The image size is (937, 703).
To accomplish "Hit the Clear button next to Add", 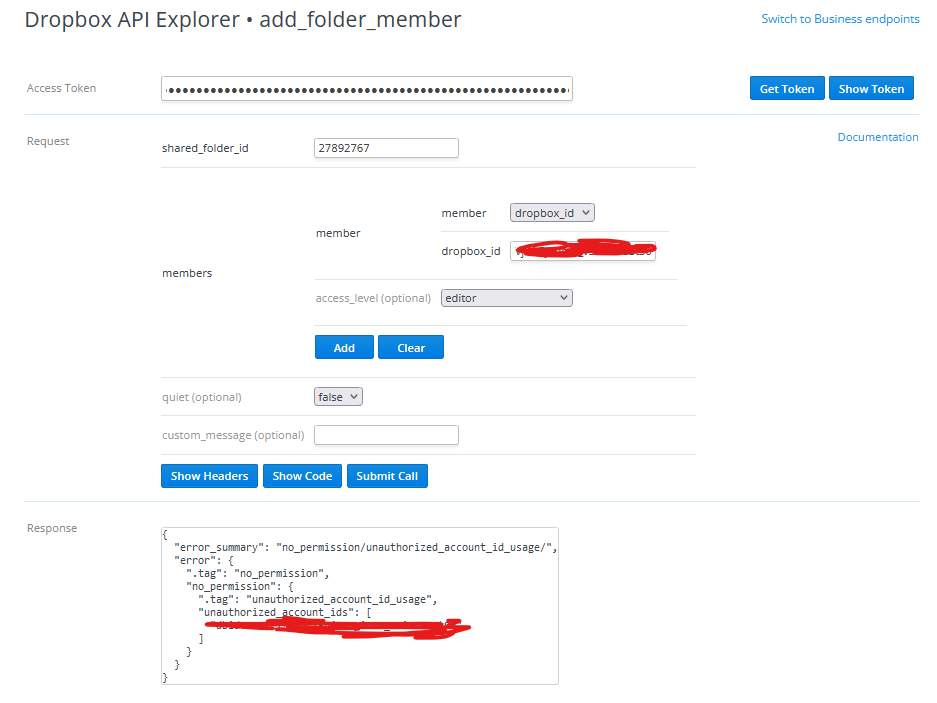I will click(x=410, y=348).
